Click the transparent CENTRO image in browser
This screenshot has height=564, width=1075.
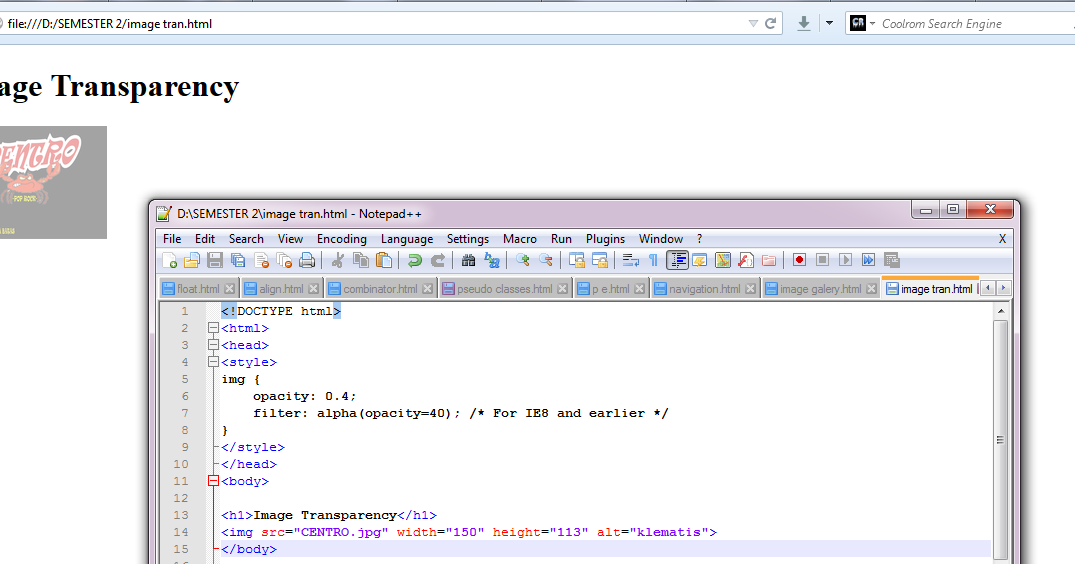pyautogui.click(x=53, y=182)
